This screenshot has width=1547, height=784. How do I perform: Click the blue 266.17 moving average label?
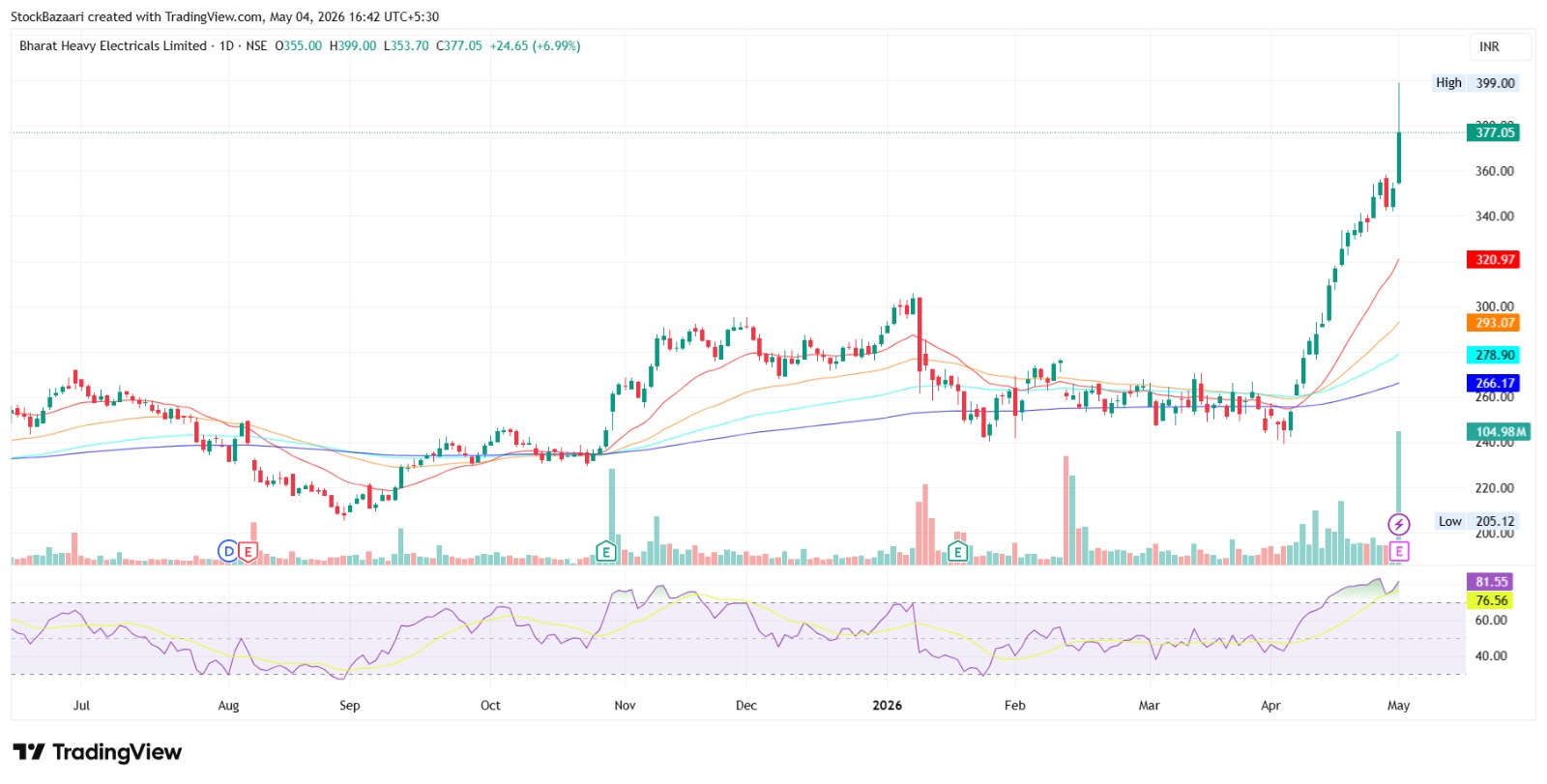click(1494, 383)
